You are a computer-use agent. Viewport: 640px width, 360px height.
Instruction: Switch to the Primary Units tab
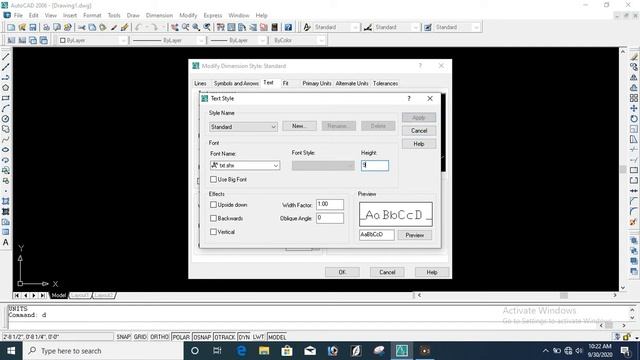pyautogui.click(x=317, y=83)
